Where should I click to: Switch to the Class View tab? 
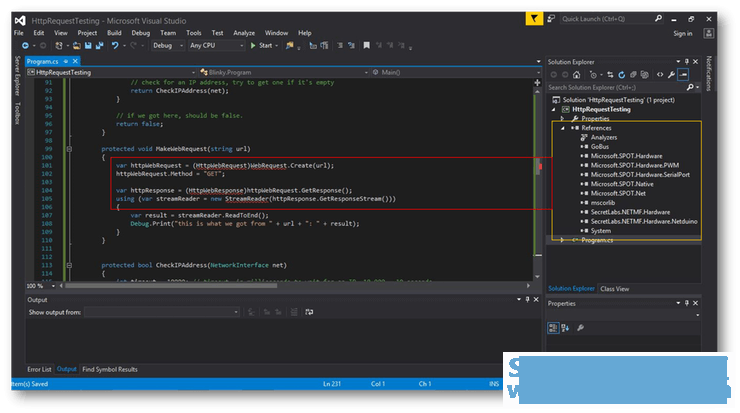point(614,289)
